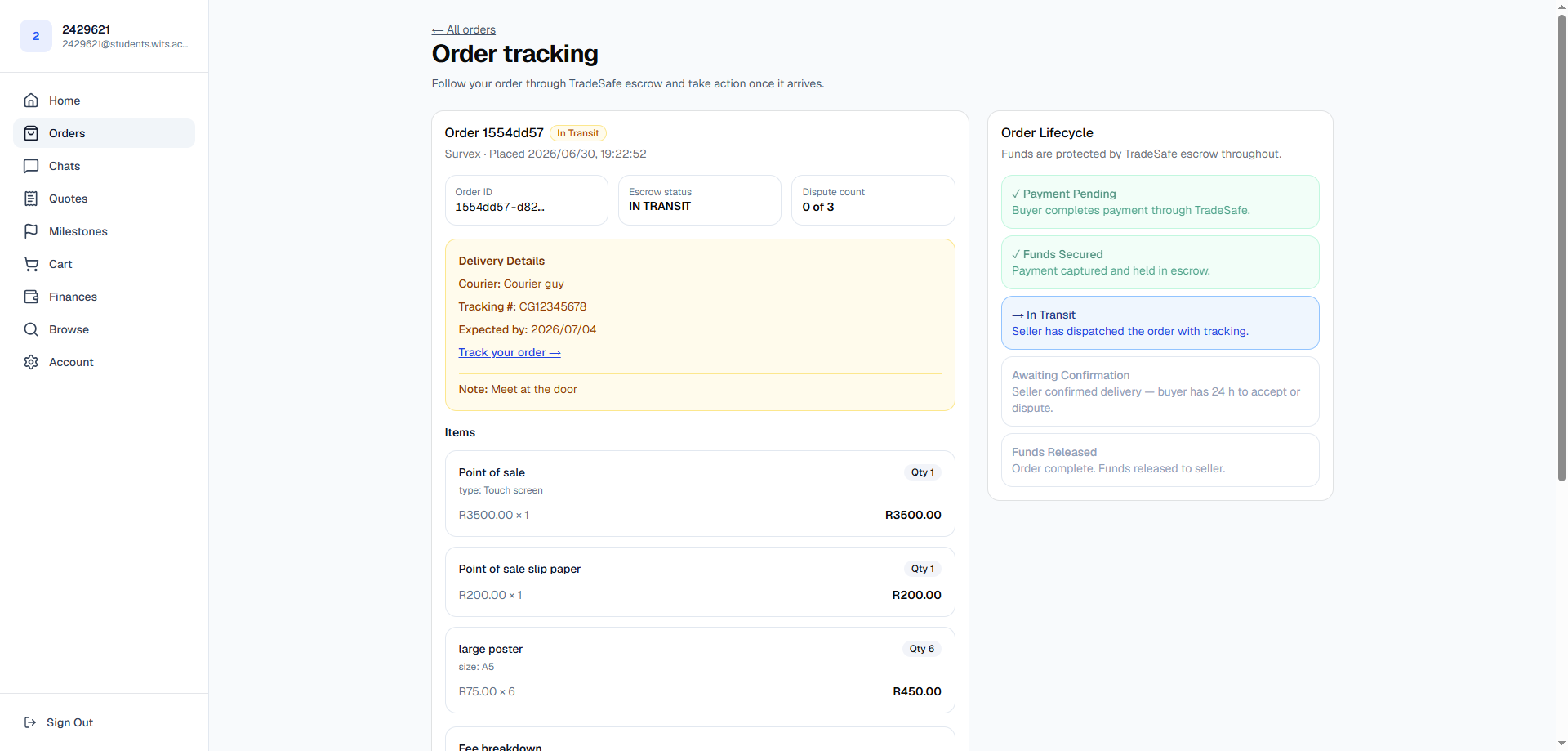Open Account settings menu item
This screenshot has width=1568, height=751.
tap(104, 362)
